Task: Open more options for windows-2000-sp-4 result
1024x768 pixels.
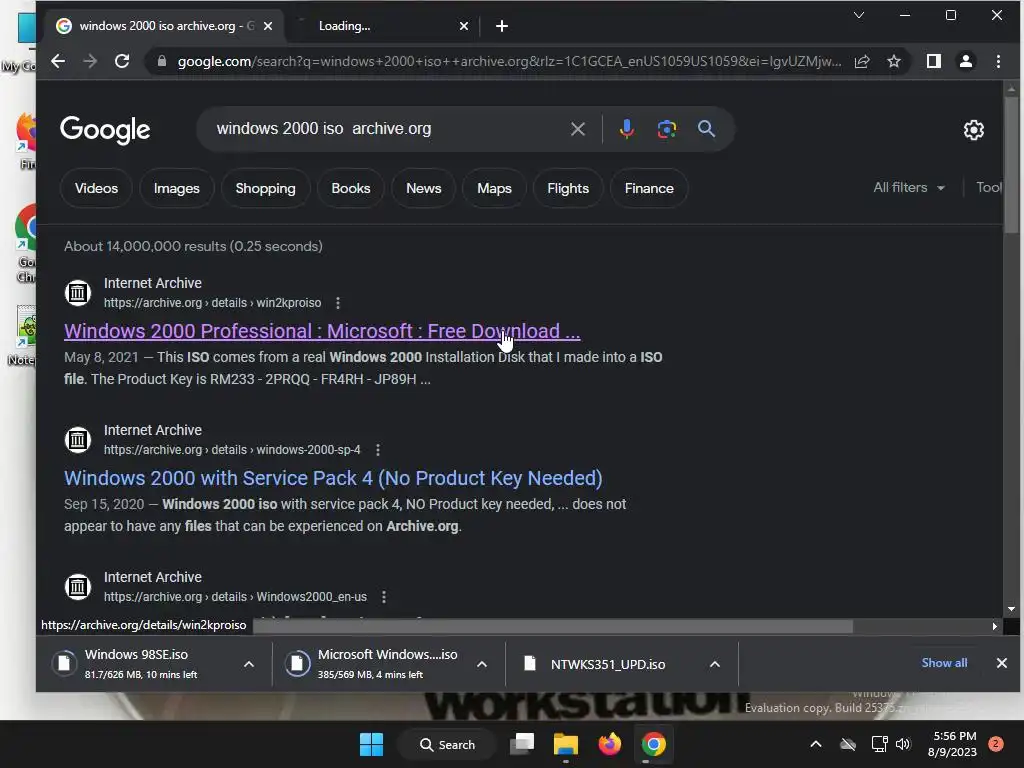Action: click(x=377, y=450)
